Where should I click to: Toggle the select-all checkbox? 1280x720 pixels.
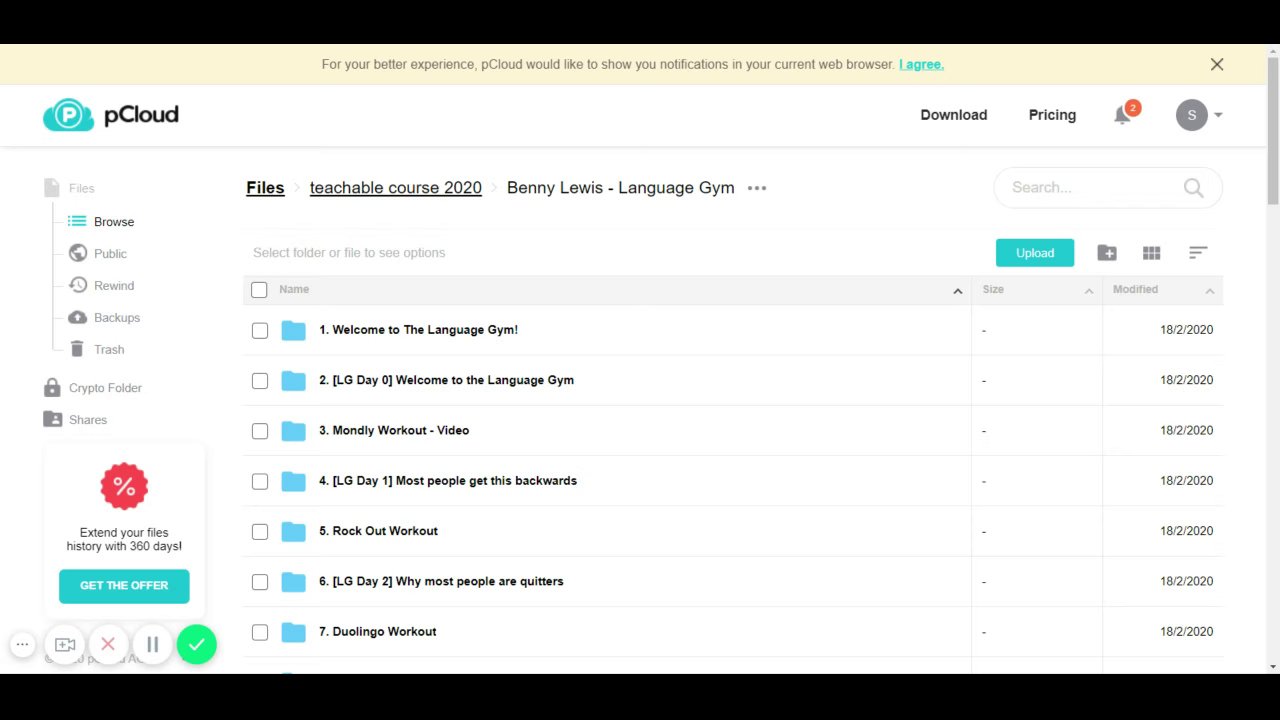click(260, 290)
